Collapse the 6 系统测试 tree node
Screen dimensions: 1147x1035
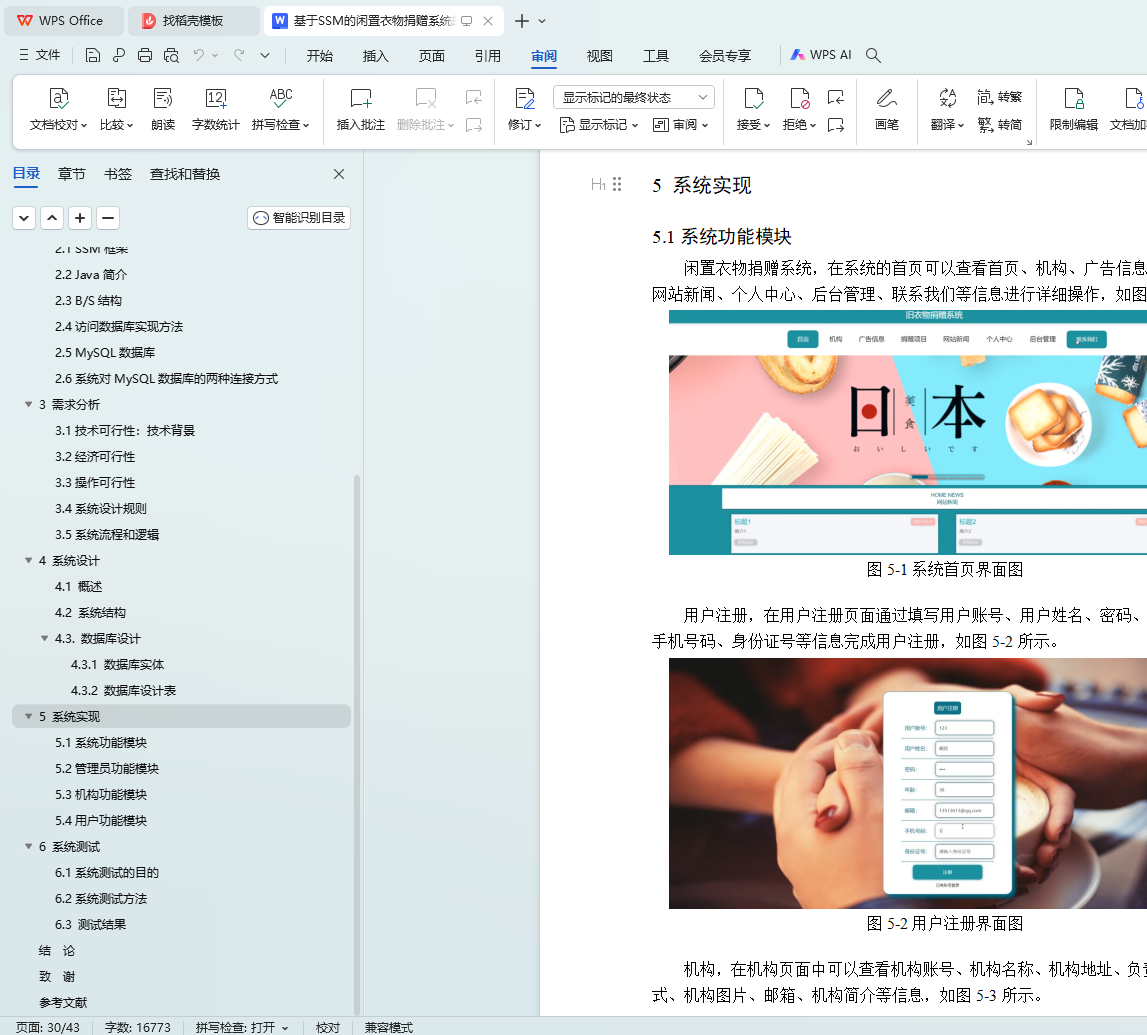29,846
